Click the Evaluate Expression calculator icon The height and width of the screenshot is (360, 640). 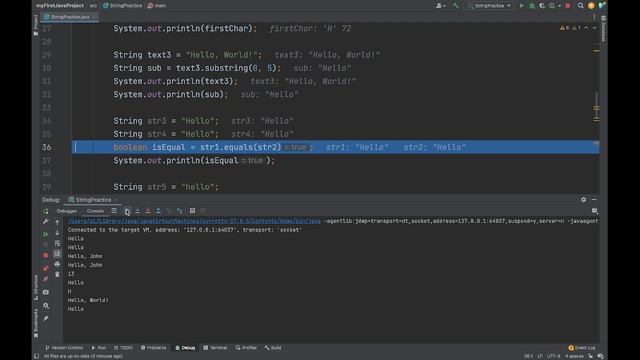click(192, 211)
